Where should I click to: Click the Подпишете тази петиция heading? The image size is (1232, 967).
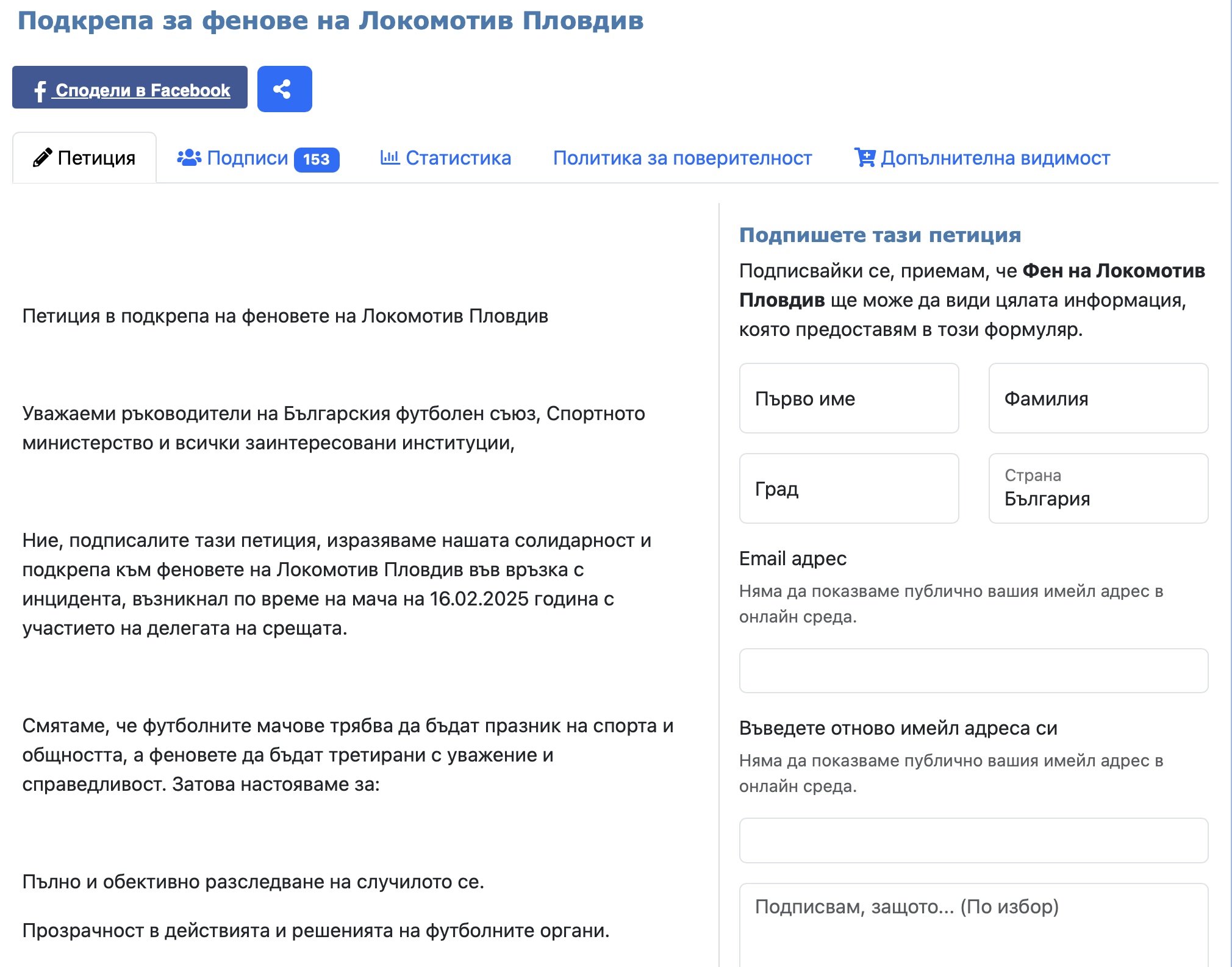(880, 235)
